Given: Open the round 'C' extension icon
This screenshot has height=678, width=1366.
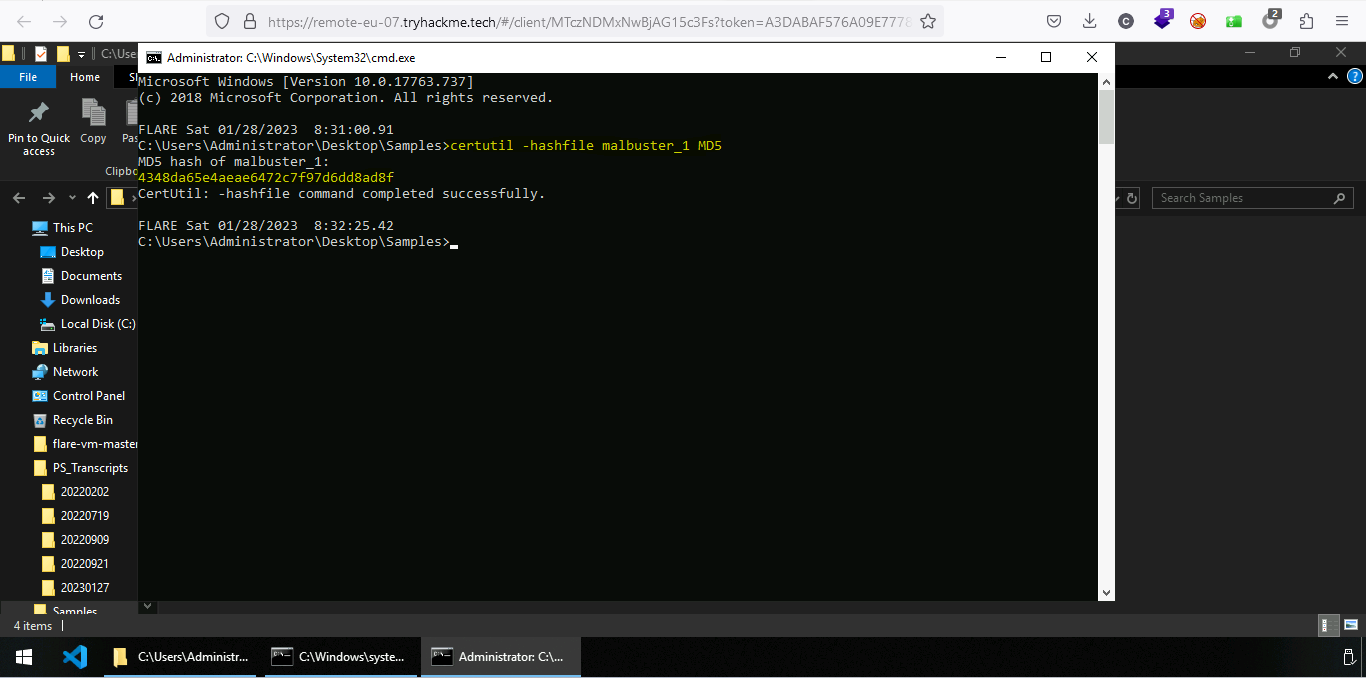Looking at the screenshot, I should (1126, 21).
